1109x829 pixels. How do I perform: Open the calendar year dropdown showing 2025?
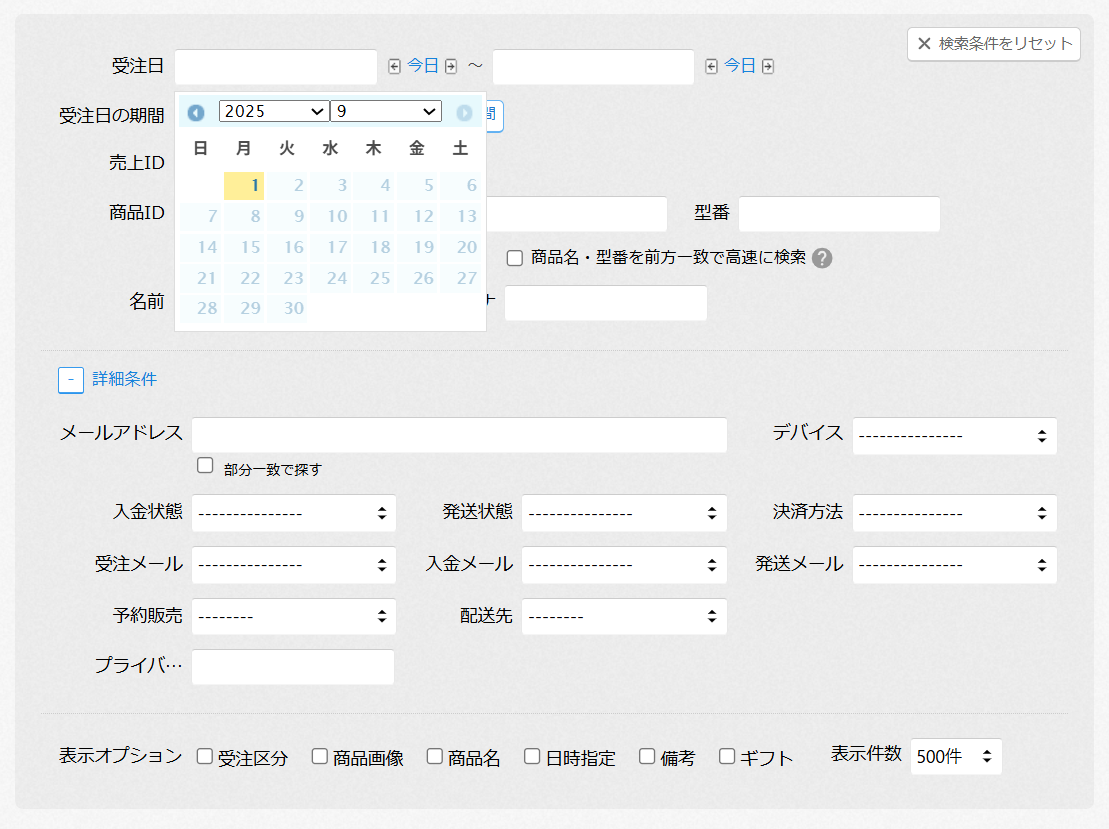pos(273,111)
